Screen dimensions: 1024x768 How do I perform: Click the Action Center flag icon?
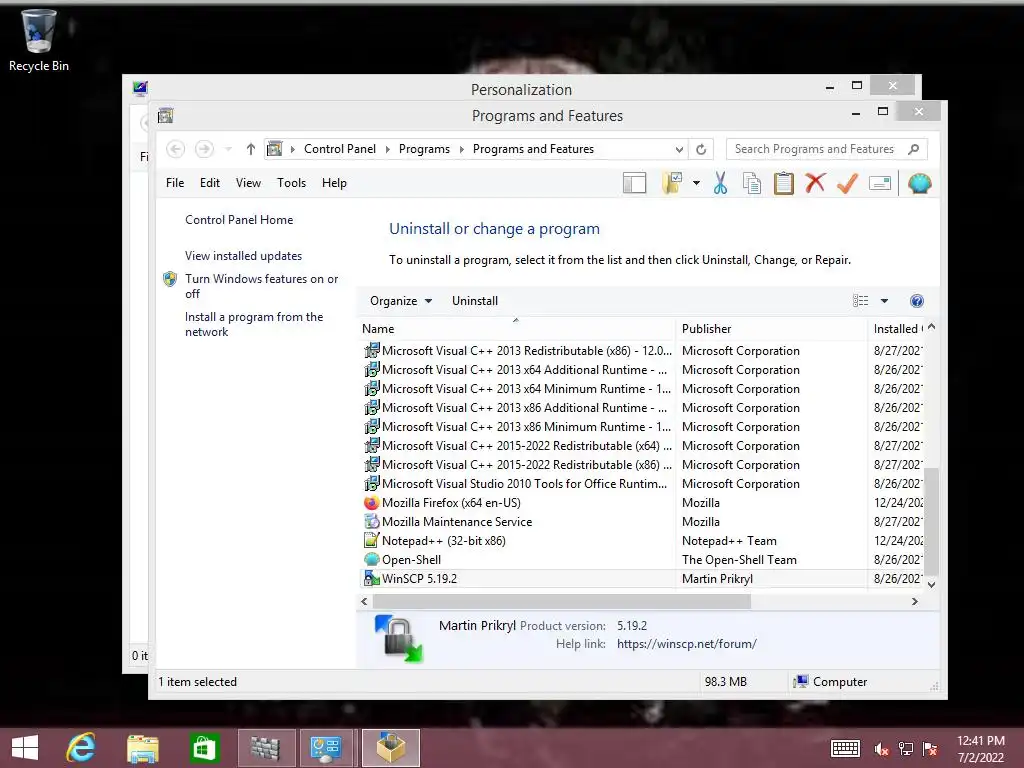930,748
